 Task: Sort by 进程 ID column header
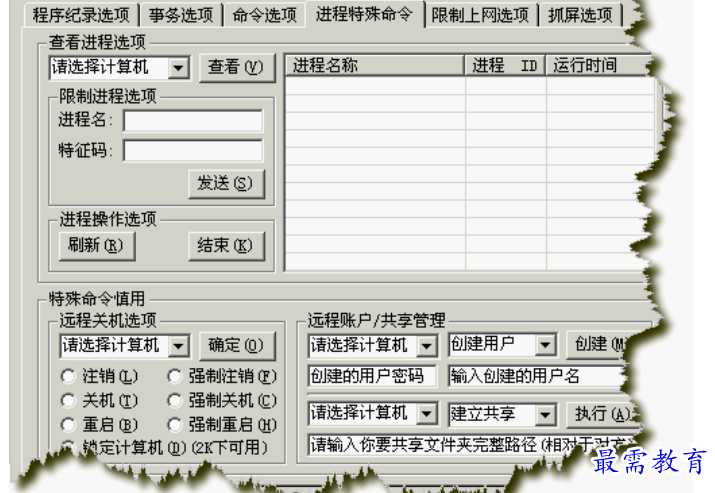click(x=504, y=65)
